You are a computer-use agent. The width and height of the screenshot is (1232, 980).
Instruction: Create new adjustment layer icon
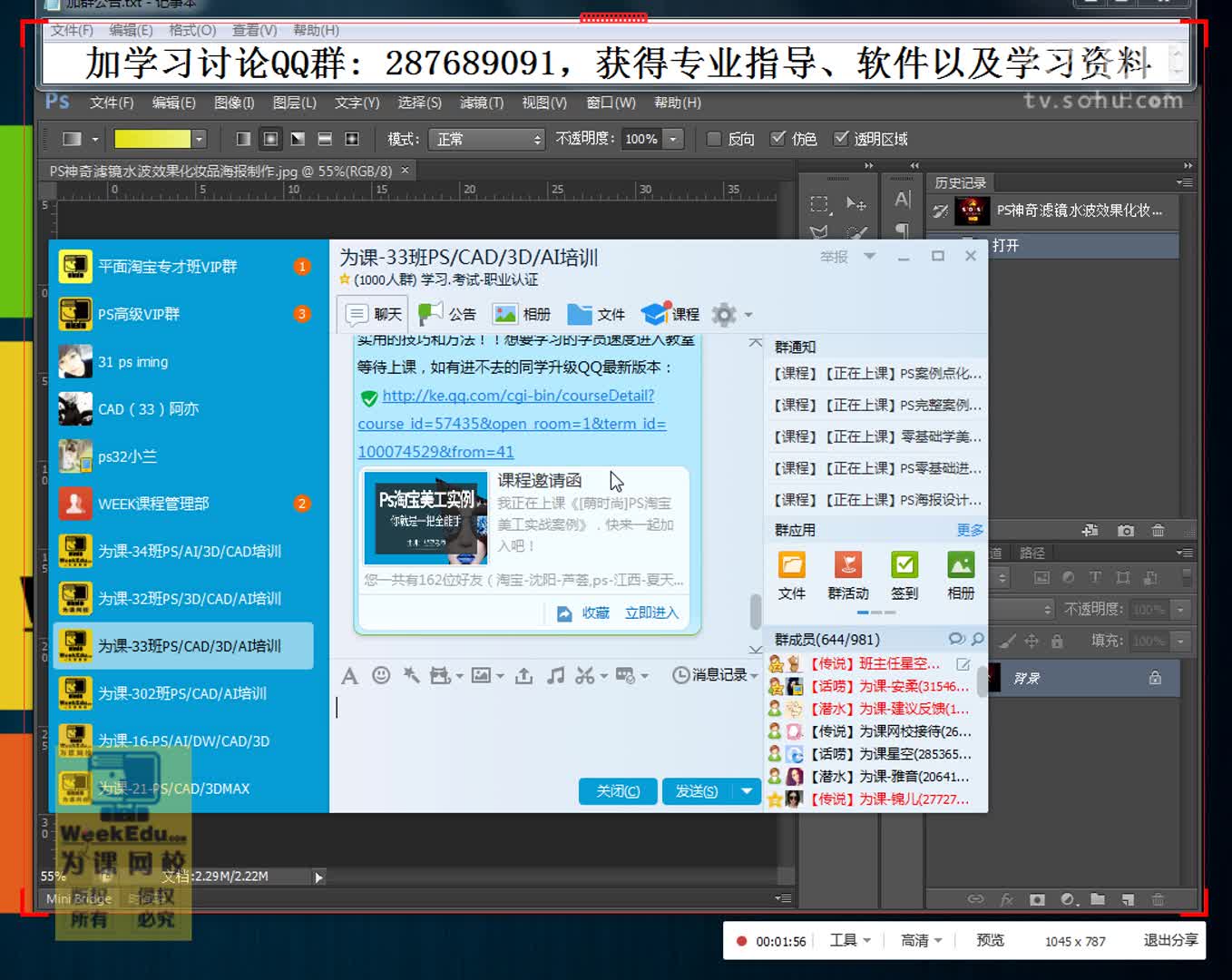tap(1069, 899)
